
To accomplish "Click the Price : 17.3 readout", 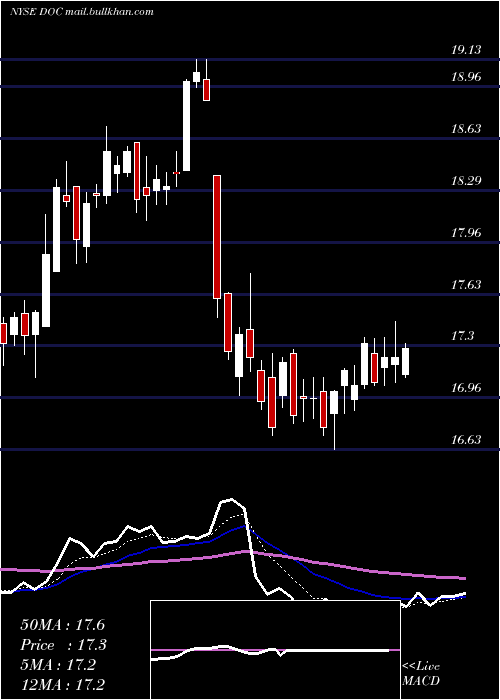I will 63,645.
